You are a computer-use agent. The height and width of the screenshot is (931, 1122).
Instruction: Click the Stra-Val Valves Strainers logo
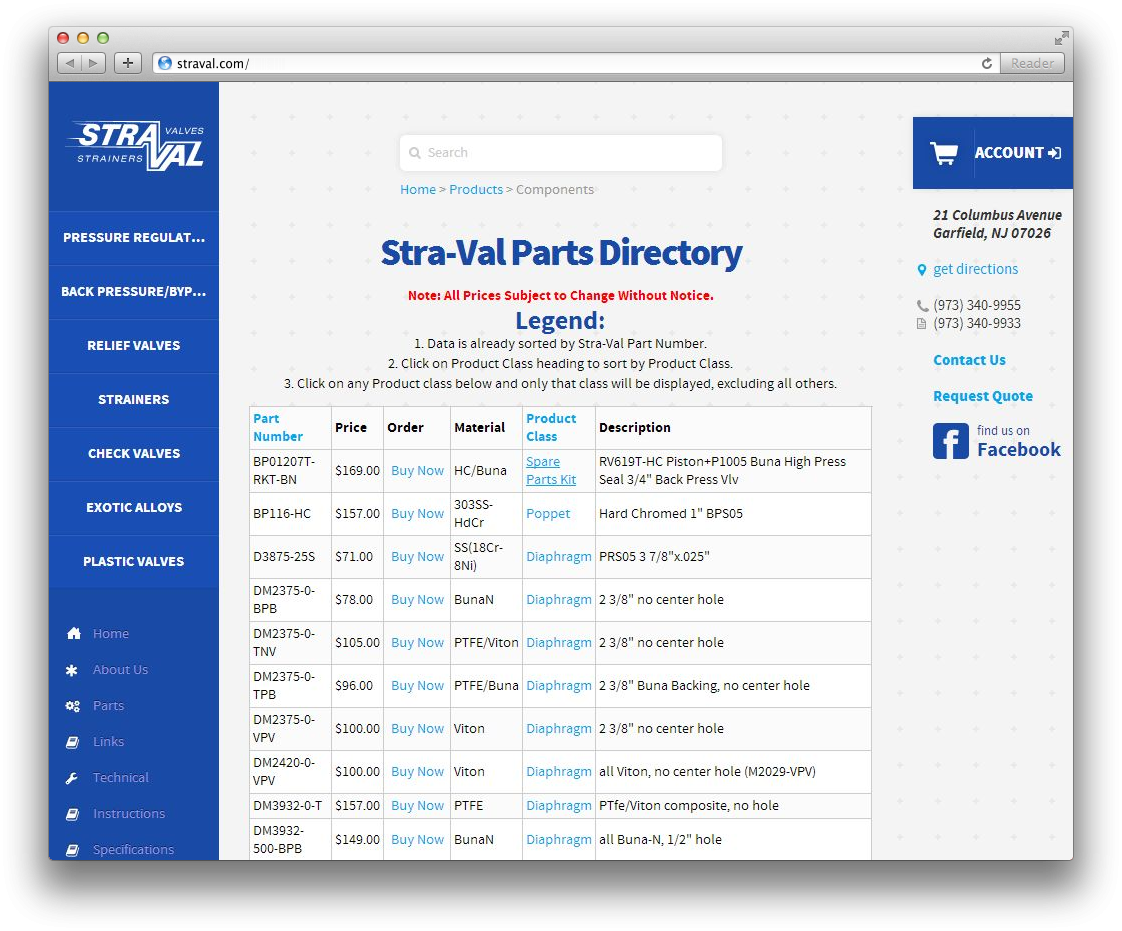click(x=135, y=146)
